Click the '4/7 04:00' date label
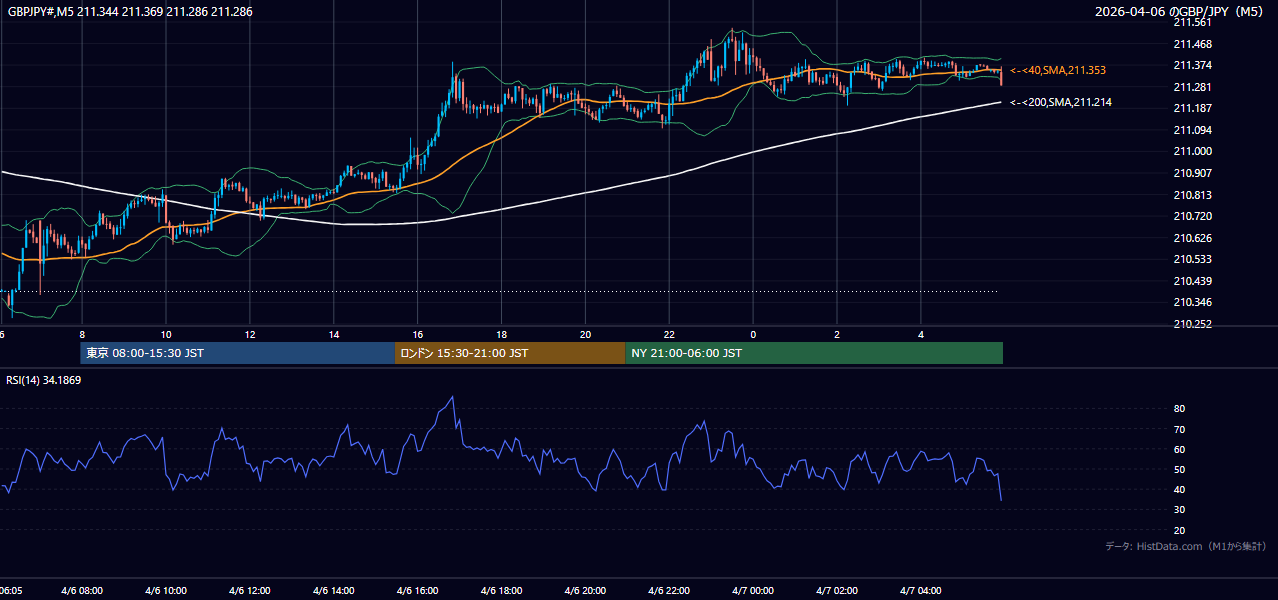 921,591
